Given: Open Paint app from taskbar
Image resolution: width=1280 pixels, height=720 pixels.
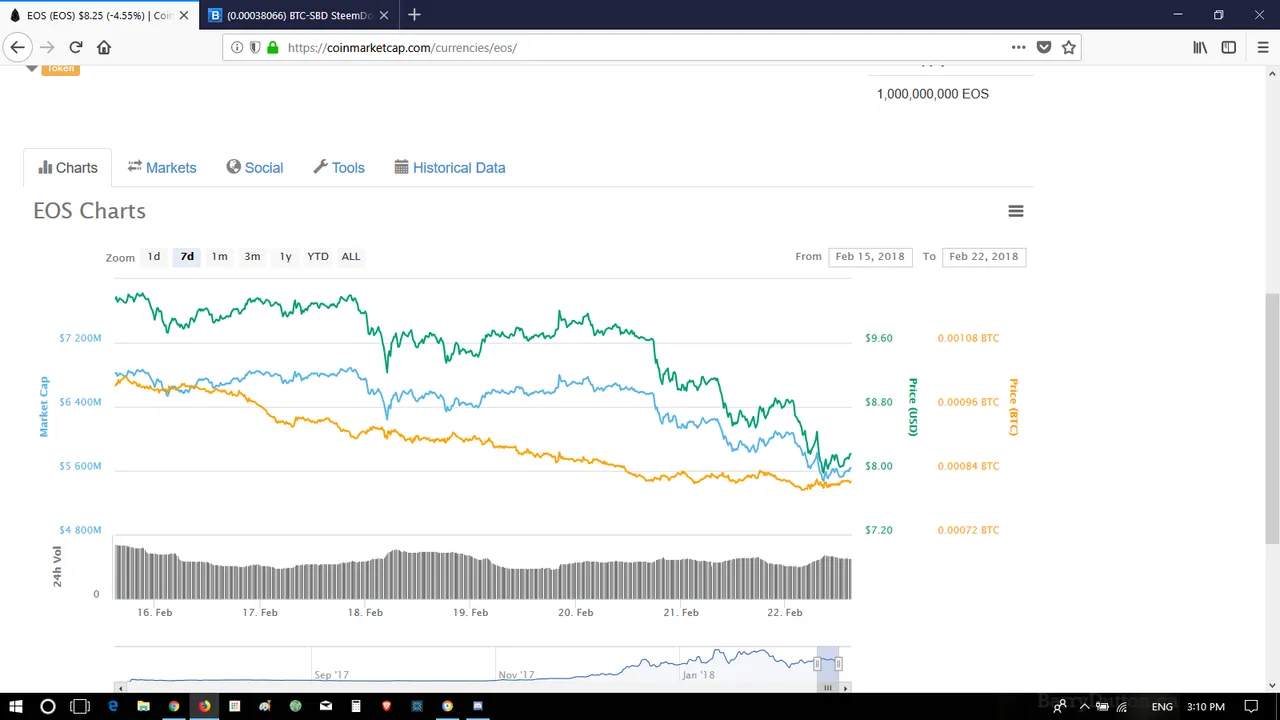Looking at the screenshot, I should pos(265,706).
